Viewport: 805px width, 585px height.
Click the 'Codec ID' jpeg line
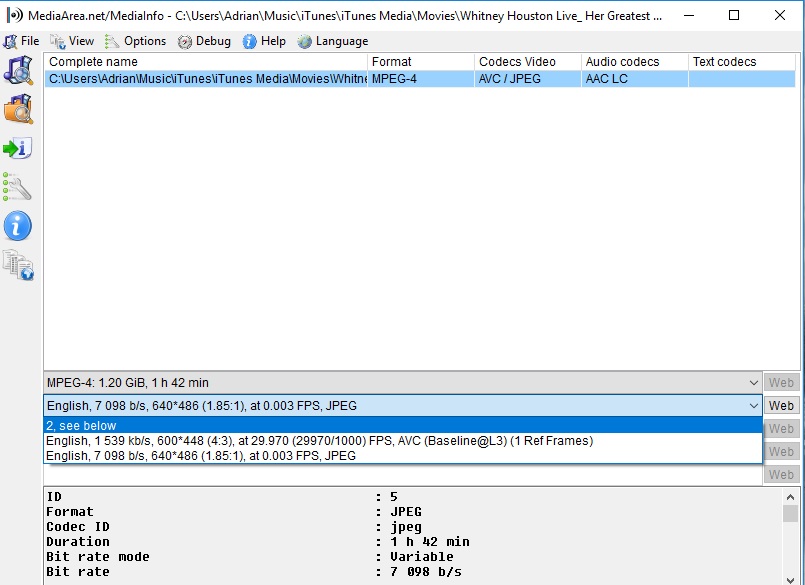(x=234, y=527)
